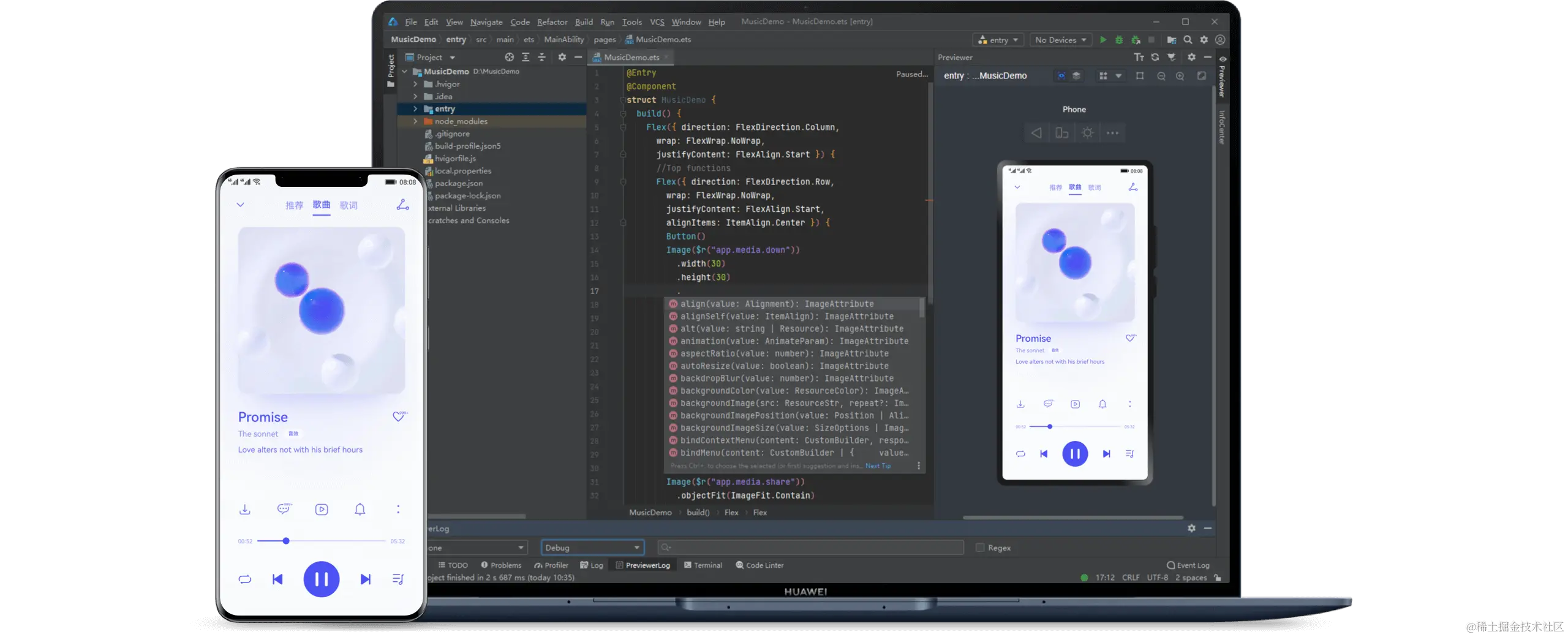This screenshot has height=637, width=1568.
Task: Toggle the repeat mode icon on large phone
Action: tap(245, 579)
